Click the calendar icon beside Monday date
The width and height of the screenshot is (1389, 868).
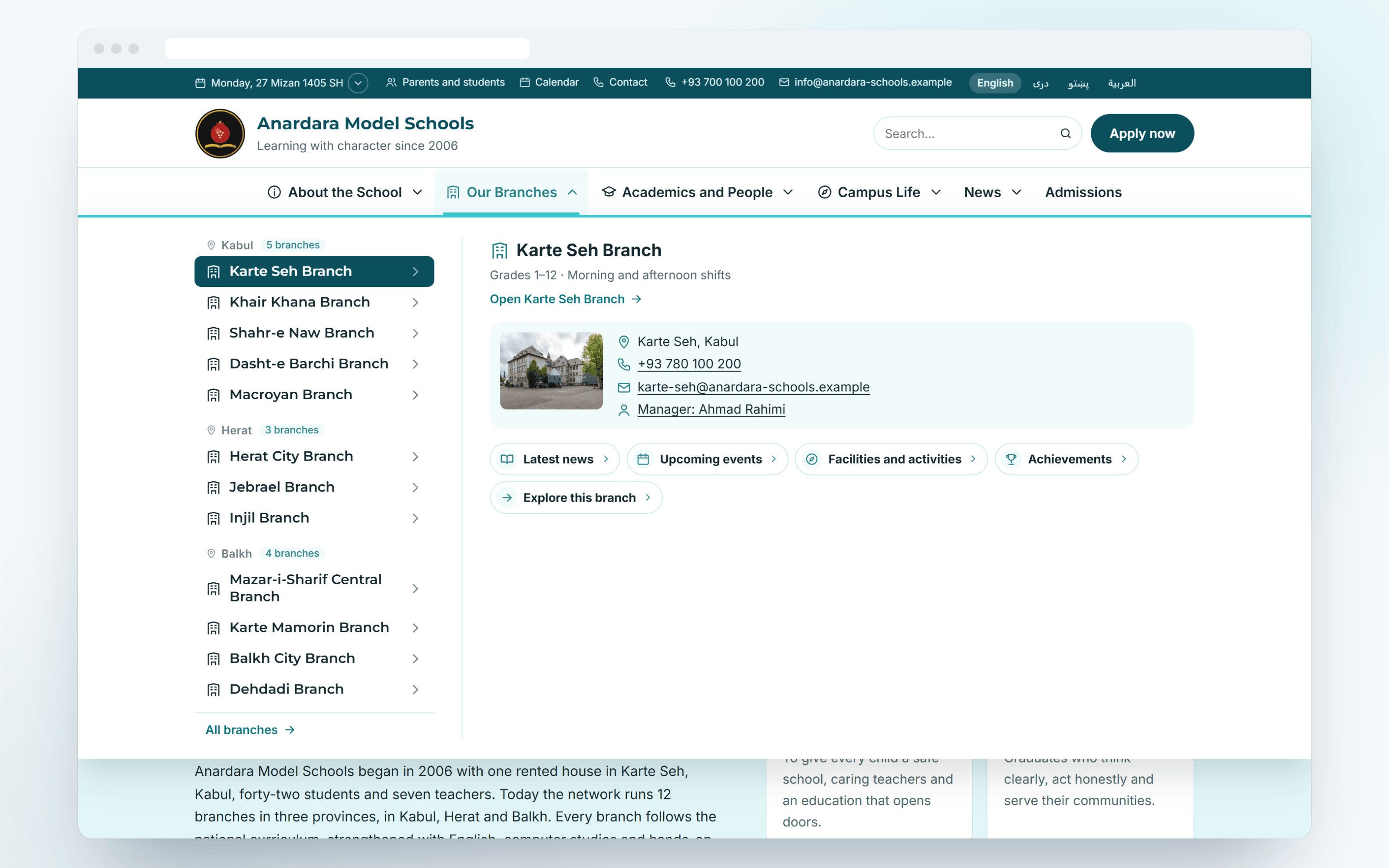coord(200,83)
